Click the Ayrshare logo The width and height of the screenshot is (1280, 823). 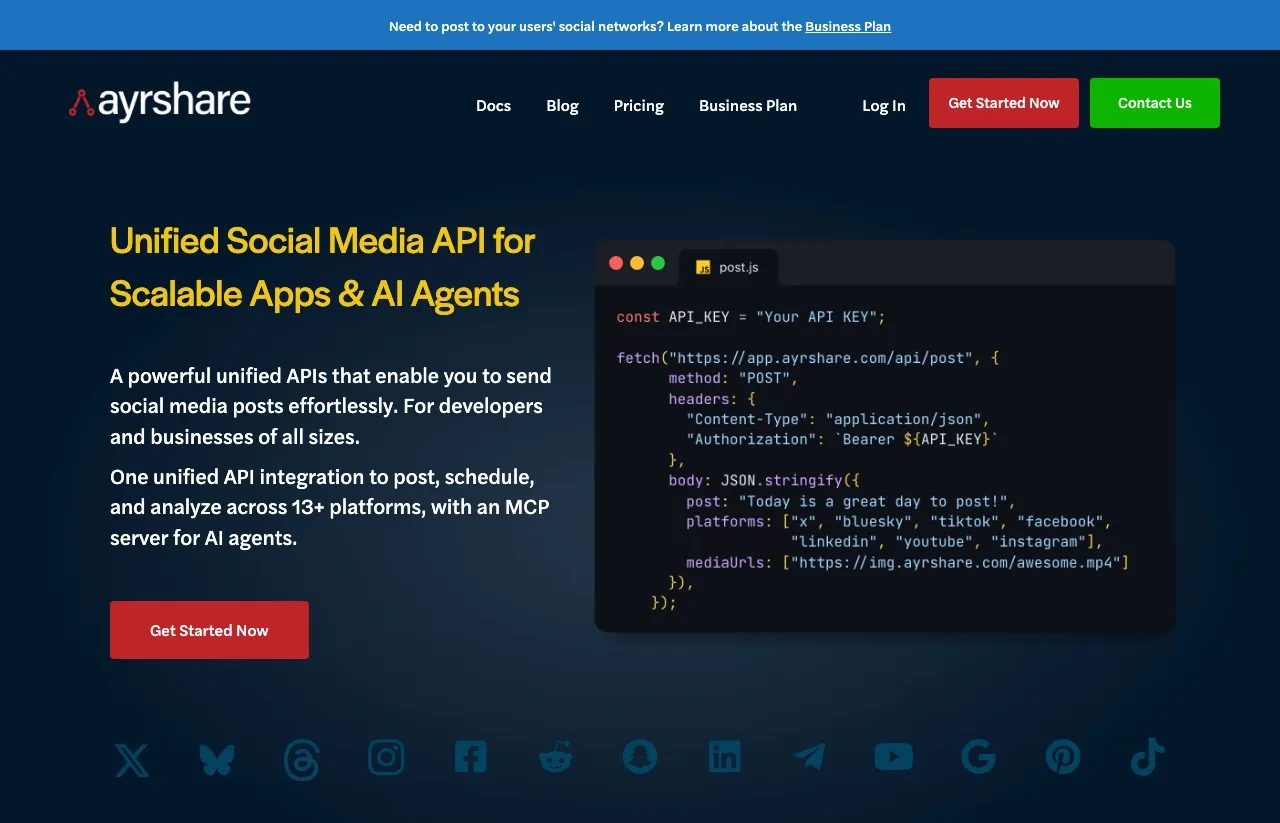160,102
